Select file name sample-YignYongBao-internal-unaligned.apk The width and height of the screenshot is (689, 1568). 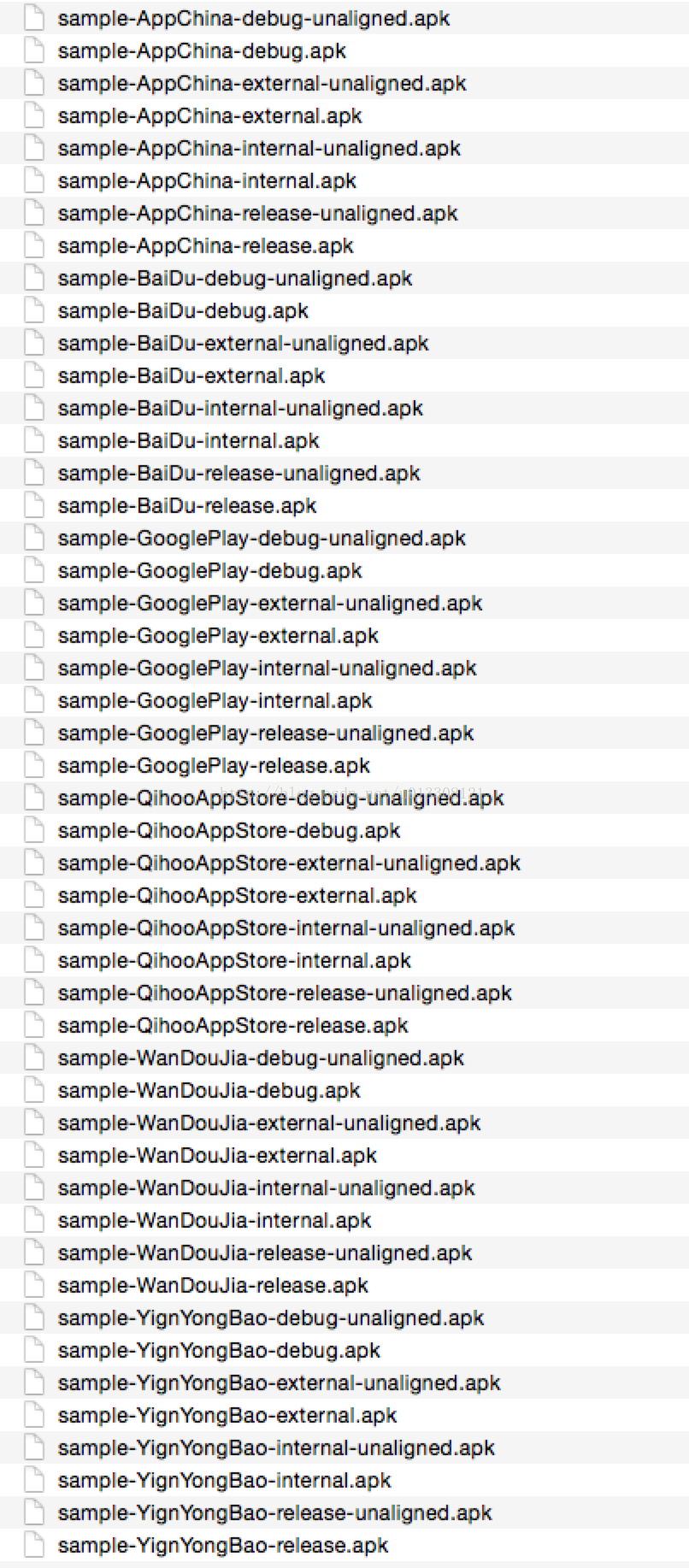[x=276, y=1448]
